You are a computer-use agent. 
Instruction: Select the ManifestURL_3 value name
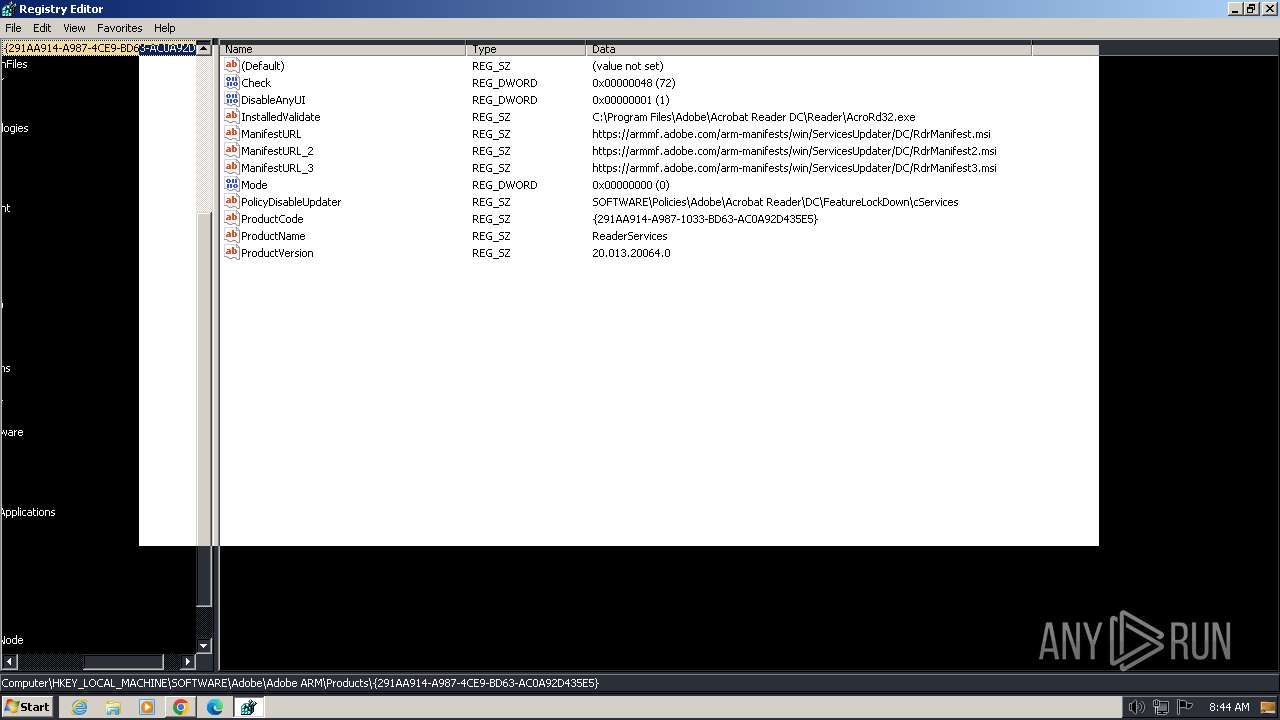277,168
